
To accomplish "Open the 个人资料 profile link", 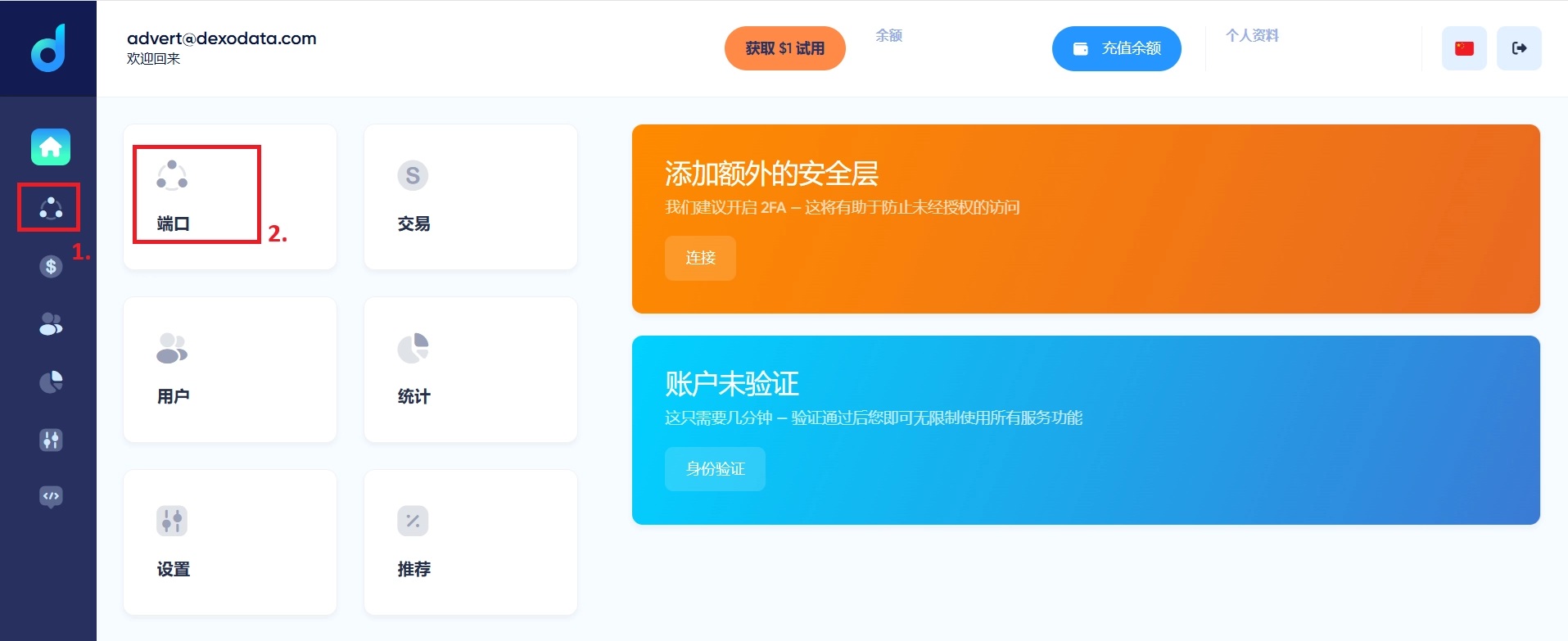I will click(1252, 35).
